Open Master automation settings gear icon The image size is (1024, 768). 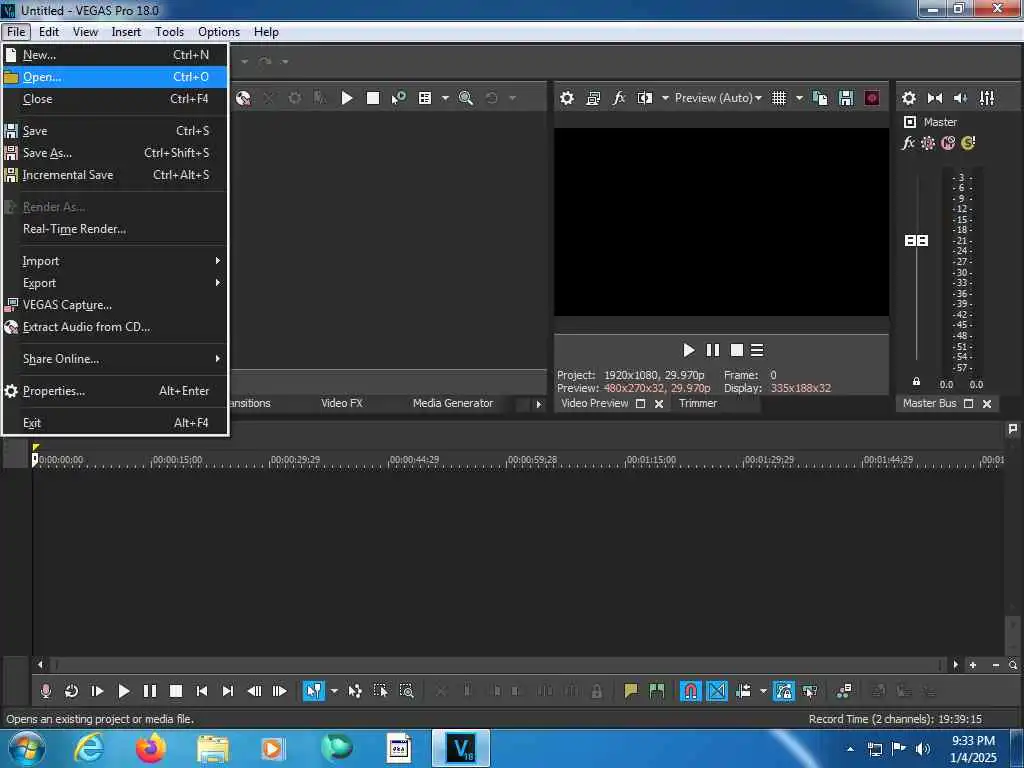coord(928,142)
